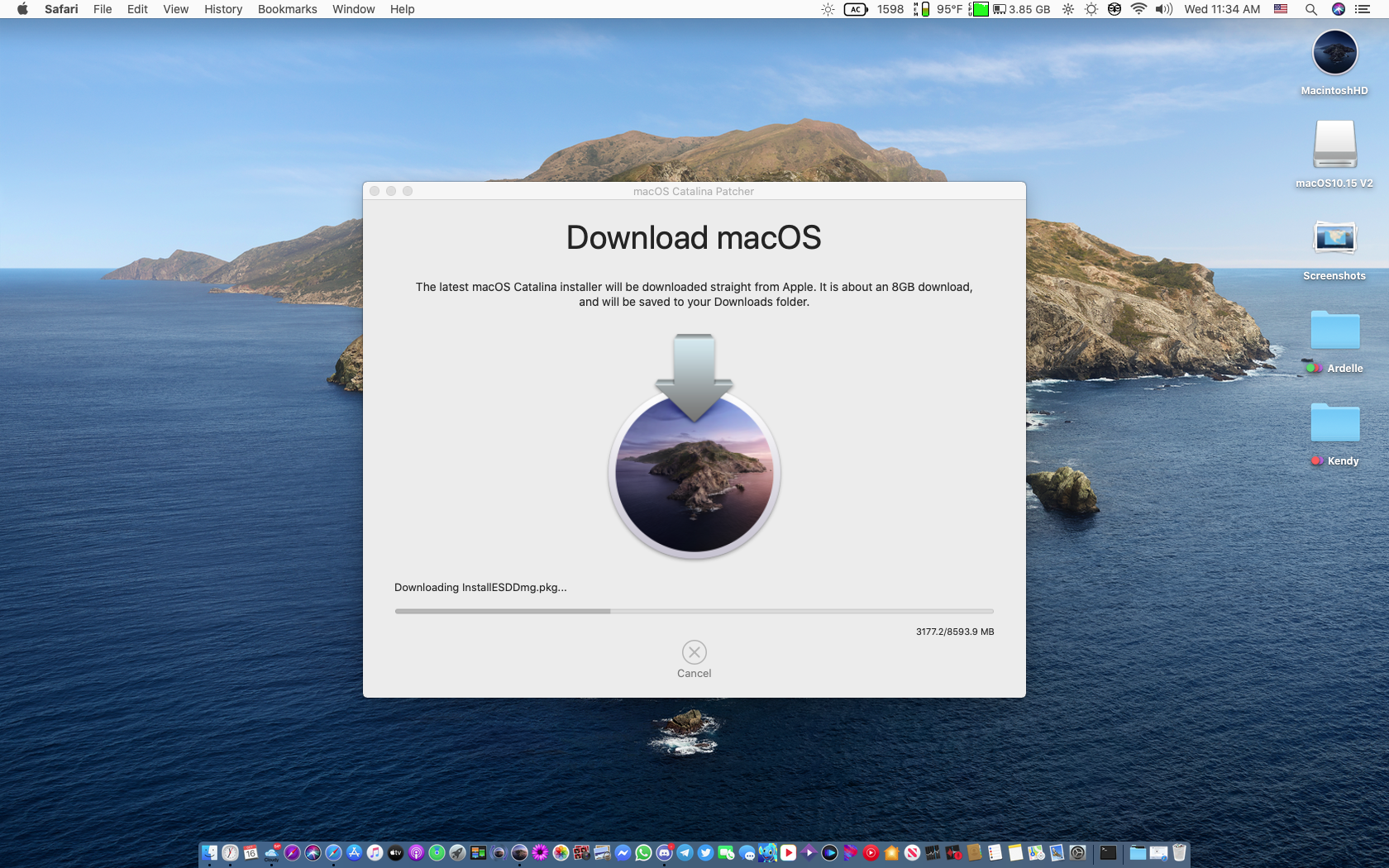Open News from the Dock

[912, 853]
